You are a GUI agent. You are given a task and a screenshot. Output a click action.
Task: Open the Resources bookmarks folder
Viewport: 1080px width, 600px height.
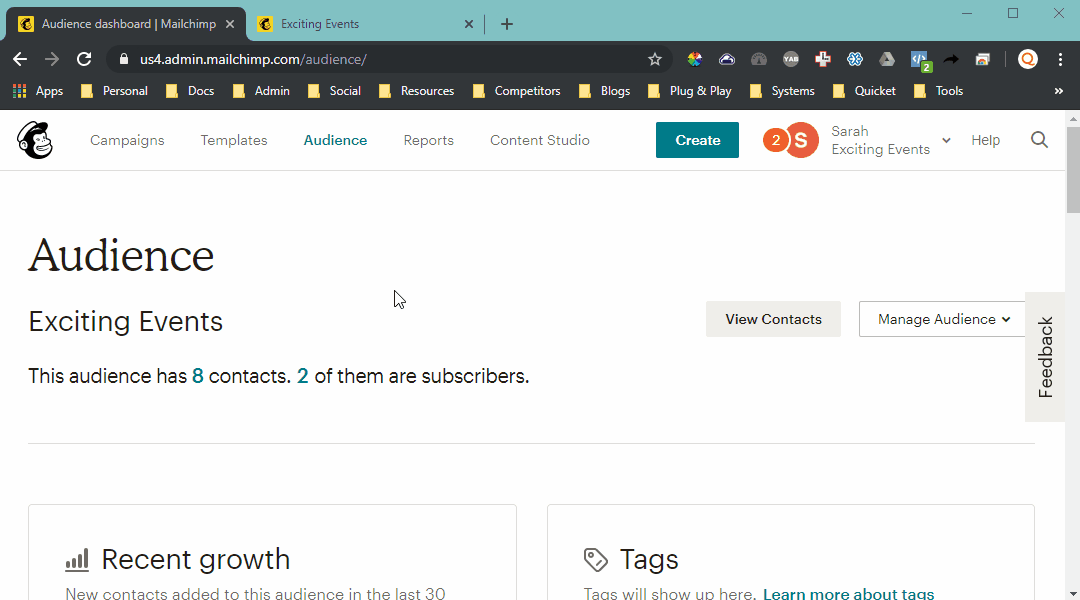point(417,91)
